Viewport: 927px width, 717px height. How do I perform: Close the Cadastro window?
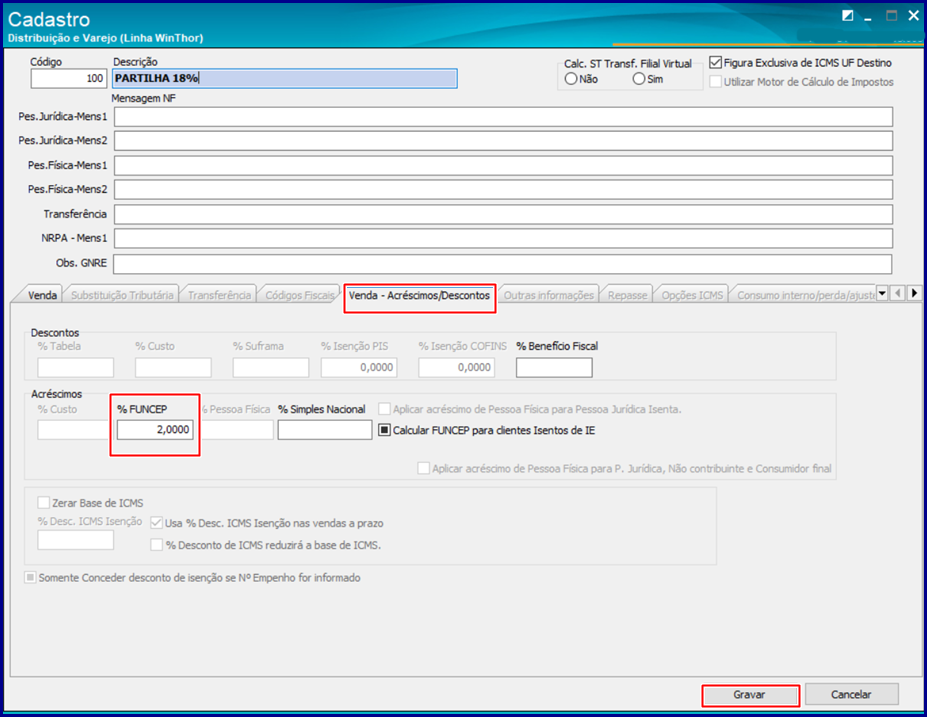913,16
